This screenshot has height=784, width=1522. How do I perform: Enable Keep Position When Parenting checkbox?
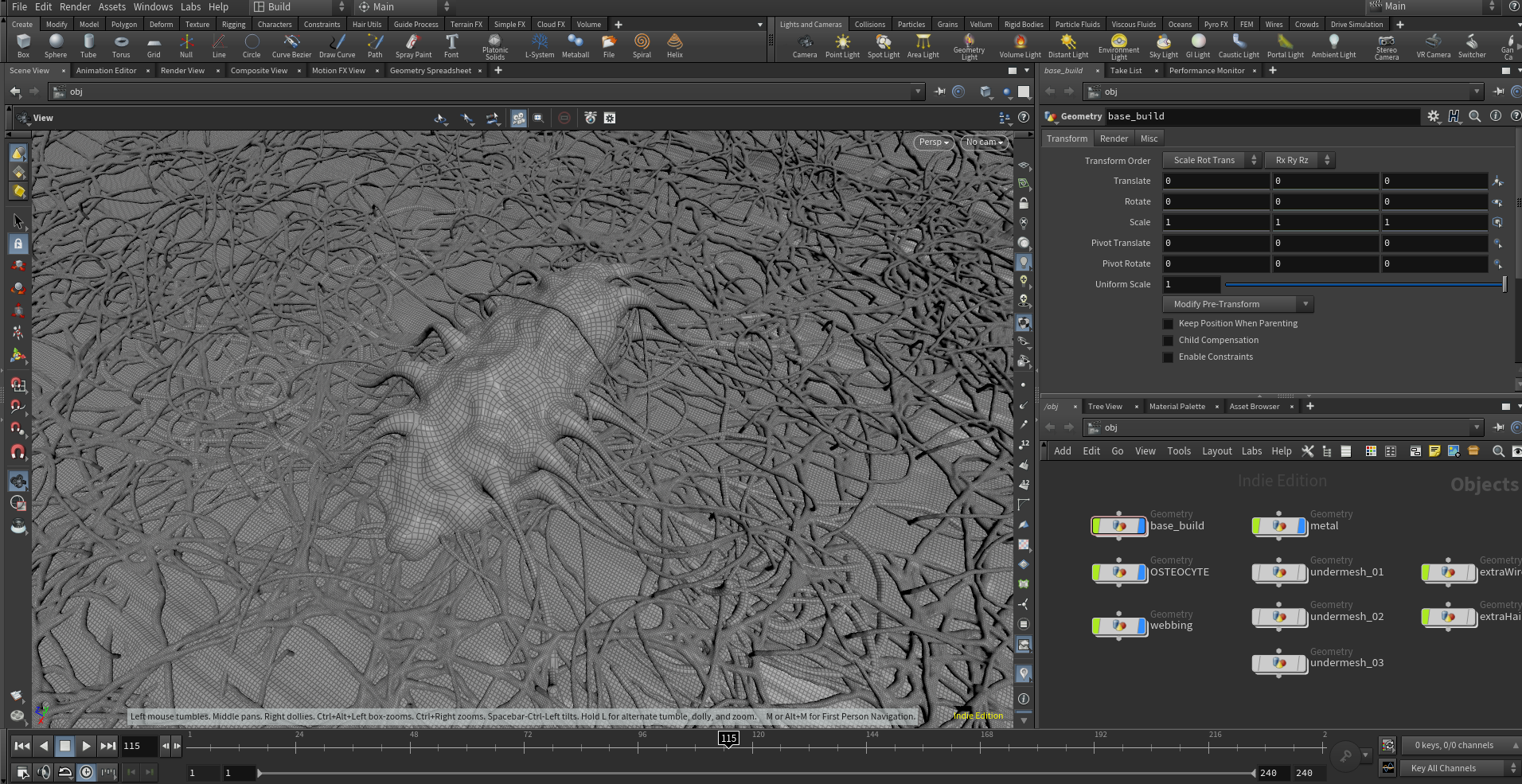1168,324
